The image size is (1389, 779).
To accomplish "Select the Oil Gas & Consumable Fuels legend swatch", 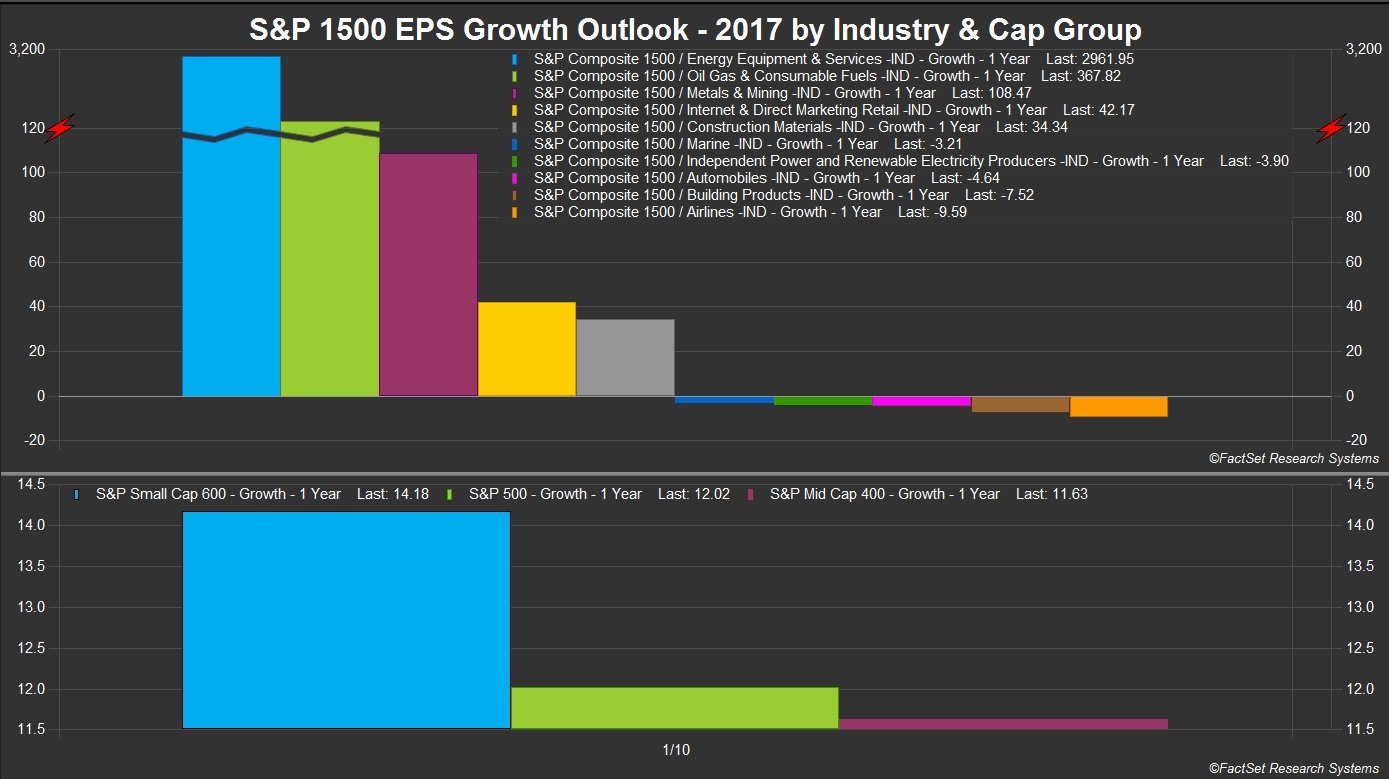I will [514, 76].
